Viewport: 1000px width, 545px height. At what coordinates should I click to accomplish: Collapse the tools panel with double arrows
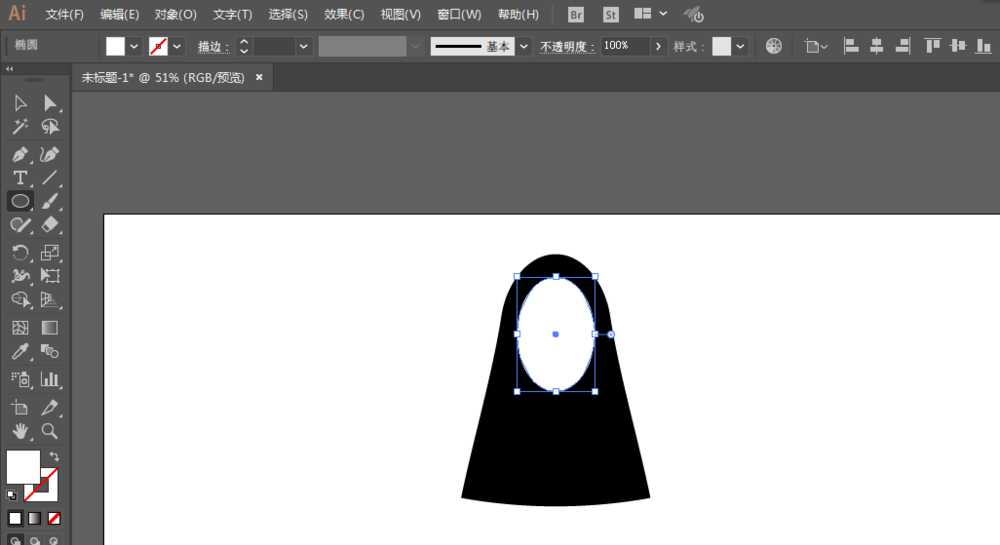(x=10, y=69)
